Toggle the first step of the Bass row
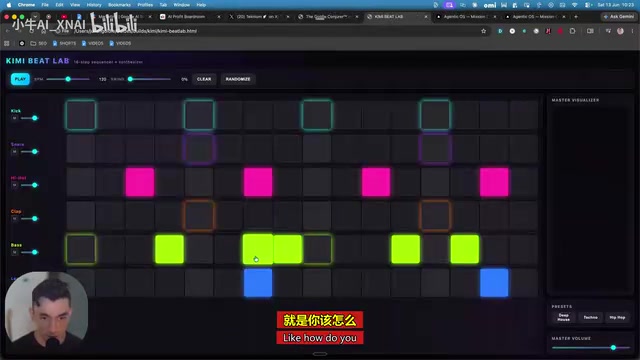 pyautogui.click(x=81, y=249)
